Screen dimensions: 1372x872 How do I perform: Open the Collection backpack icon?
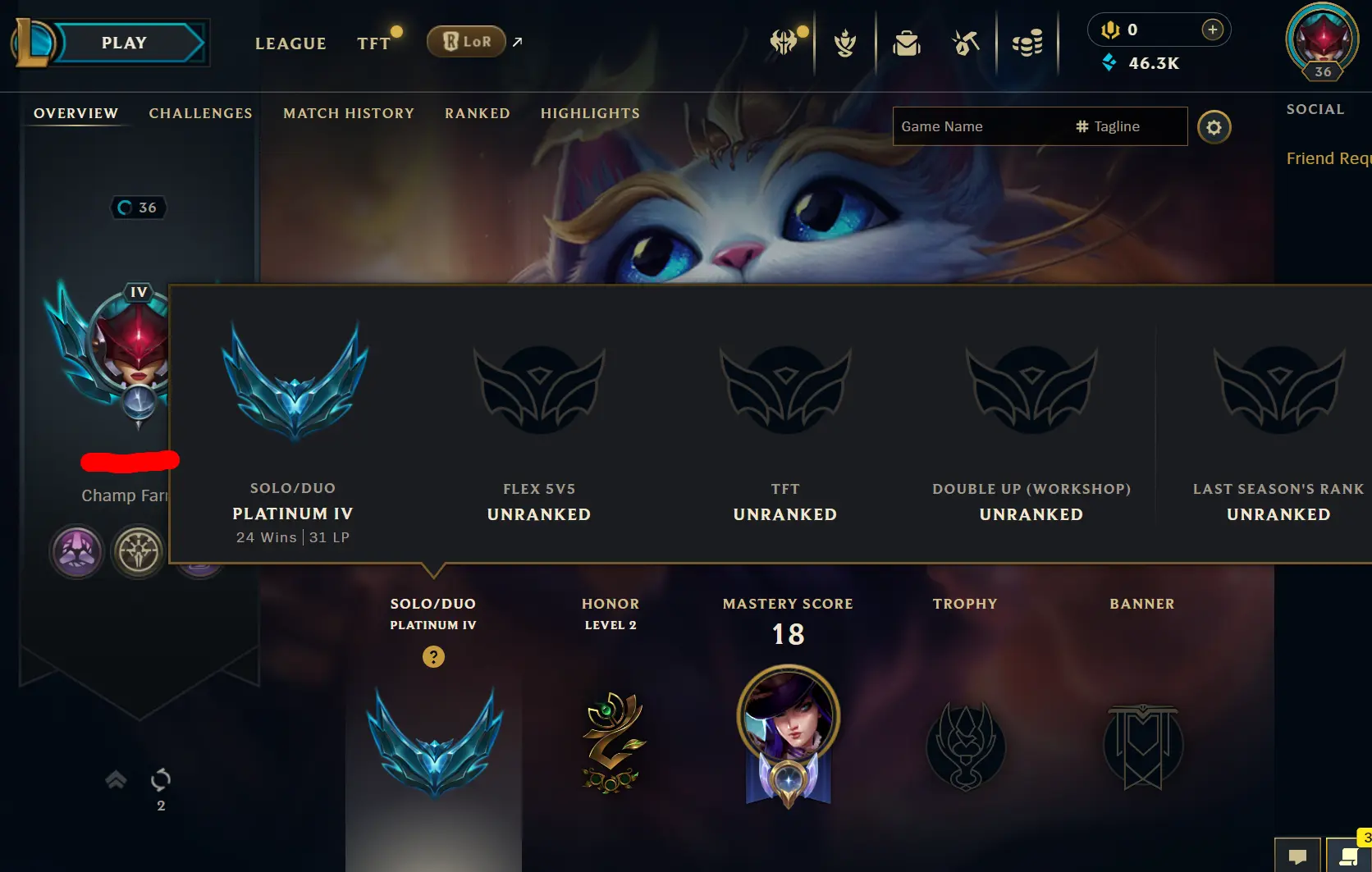click(x=906, y=42)
